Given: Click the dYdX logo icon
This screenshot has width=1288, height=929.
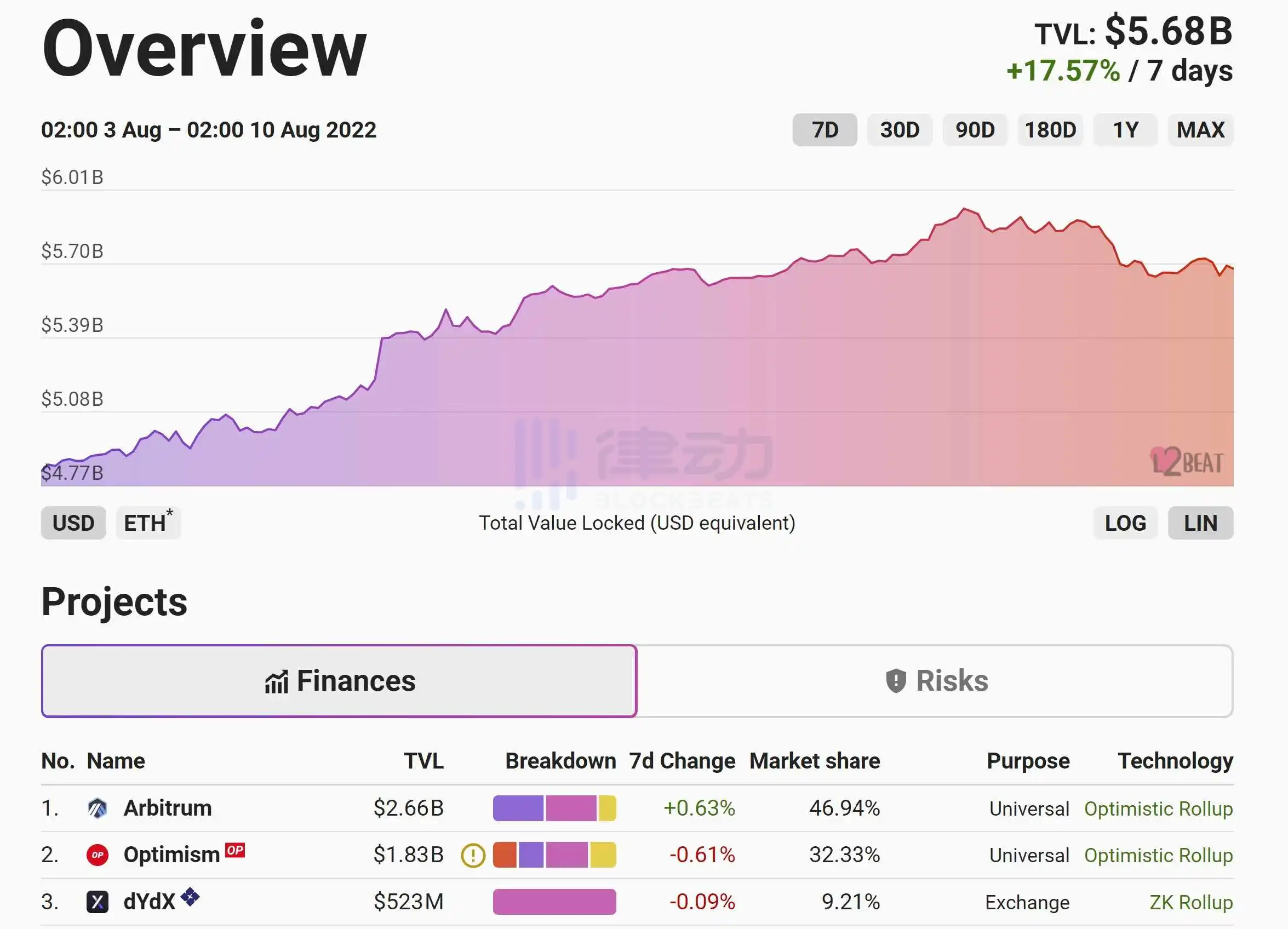Looking at the screenshot, I should point(97,902).
